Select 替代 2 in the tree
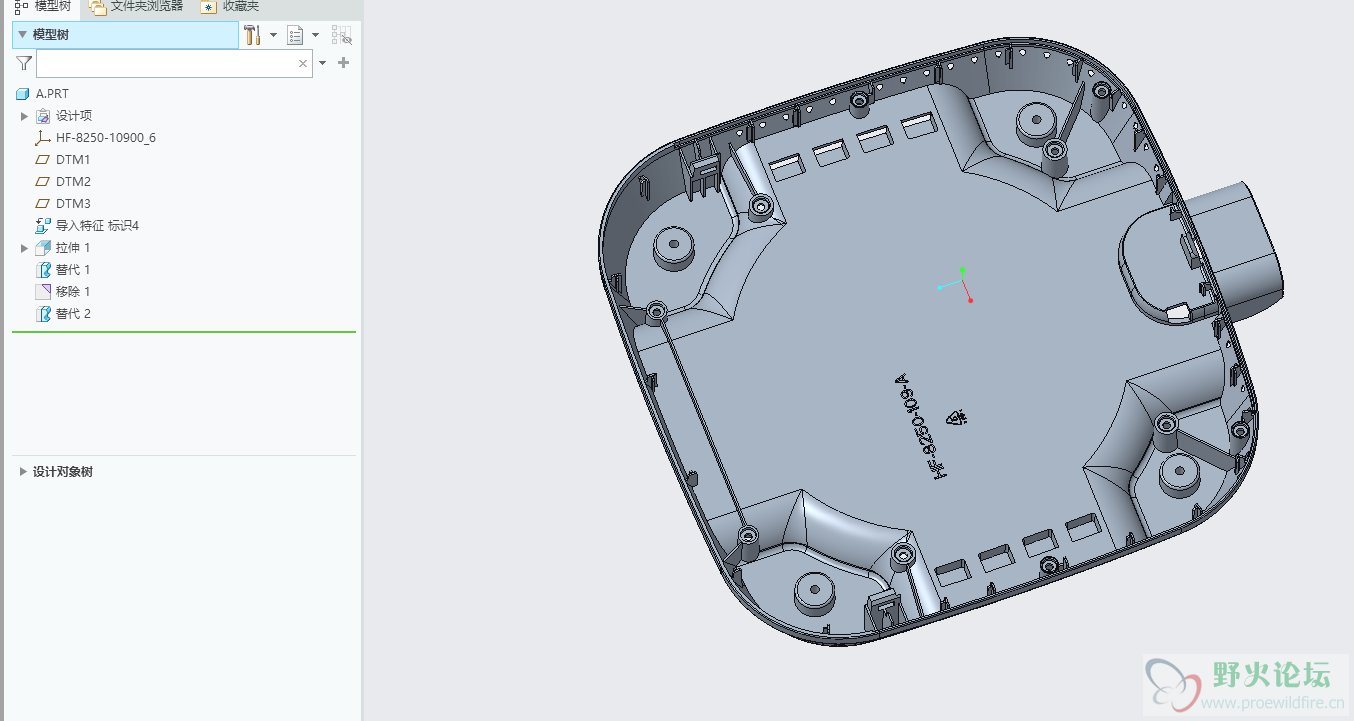Image resolution: width=1354 pixels, height=721 pixels. pyautogui.click(x=73, y=314)
